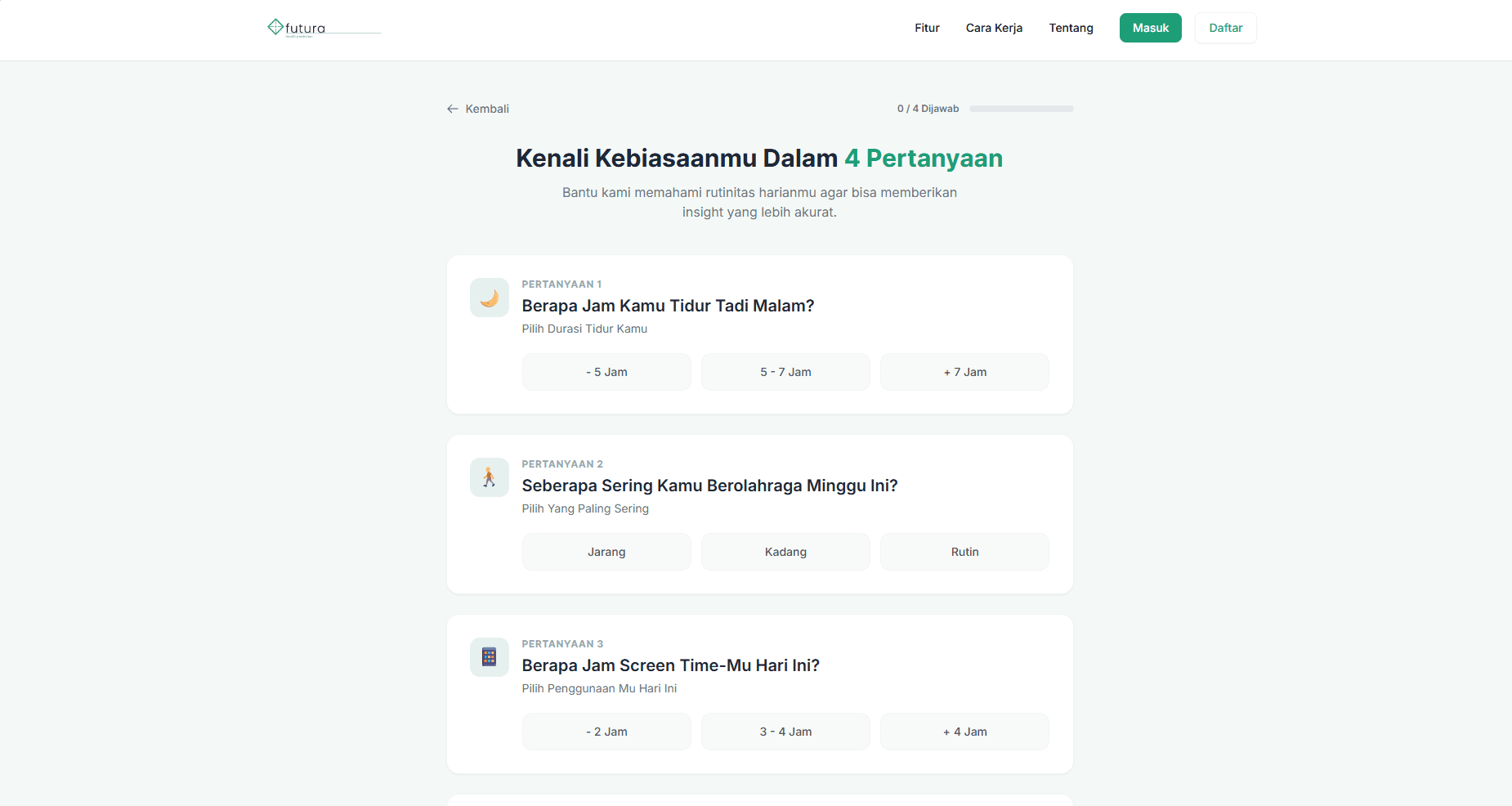The width and height of the screenshot is (1512, 806).
Task: Select the '- 5 Jam' sleep option
Action: click(606, 372)
